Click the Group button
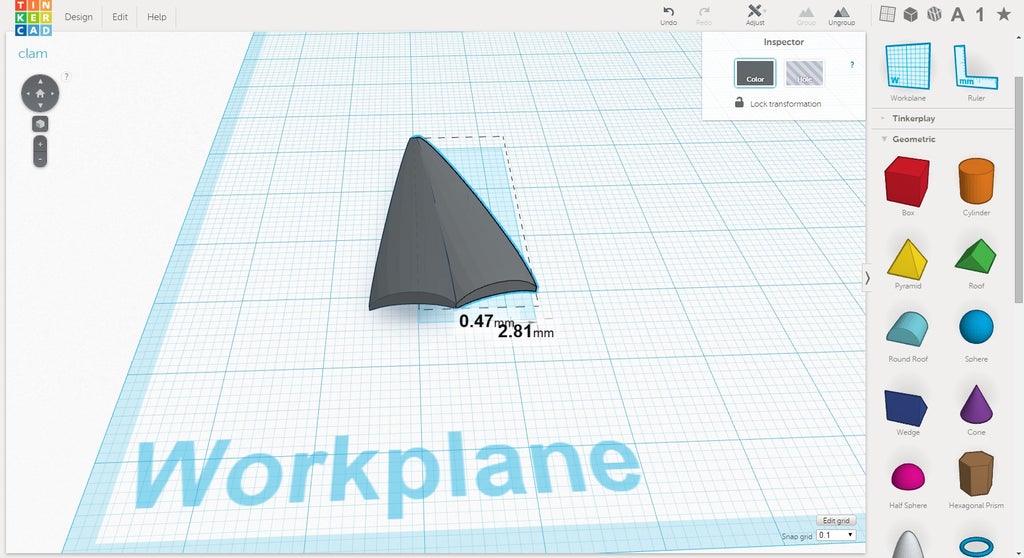This screenshot has width=1024, height=558. (x=806, y=16)
